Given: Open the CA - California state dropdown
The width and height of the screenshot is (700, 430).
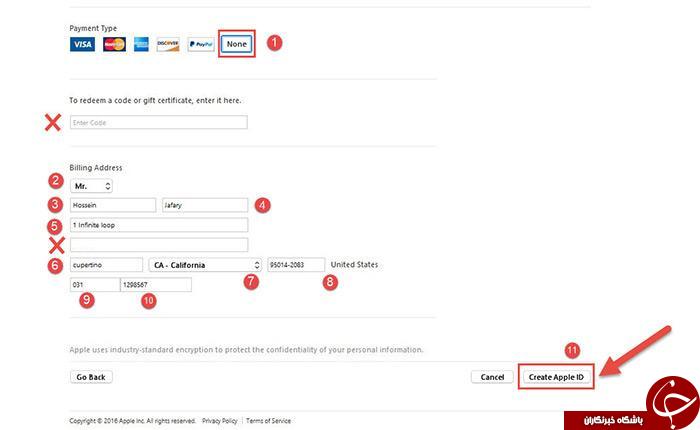Looking at the screenshot, I should [x=205, y=265].
